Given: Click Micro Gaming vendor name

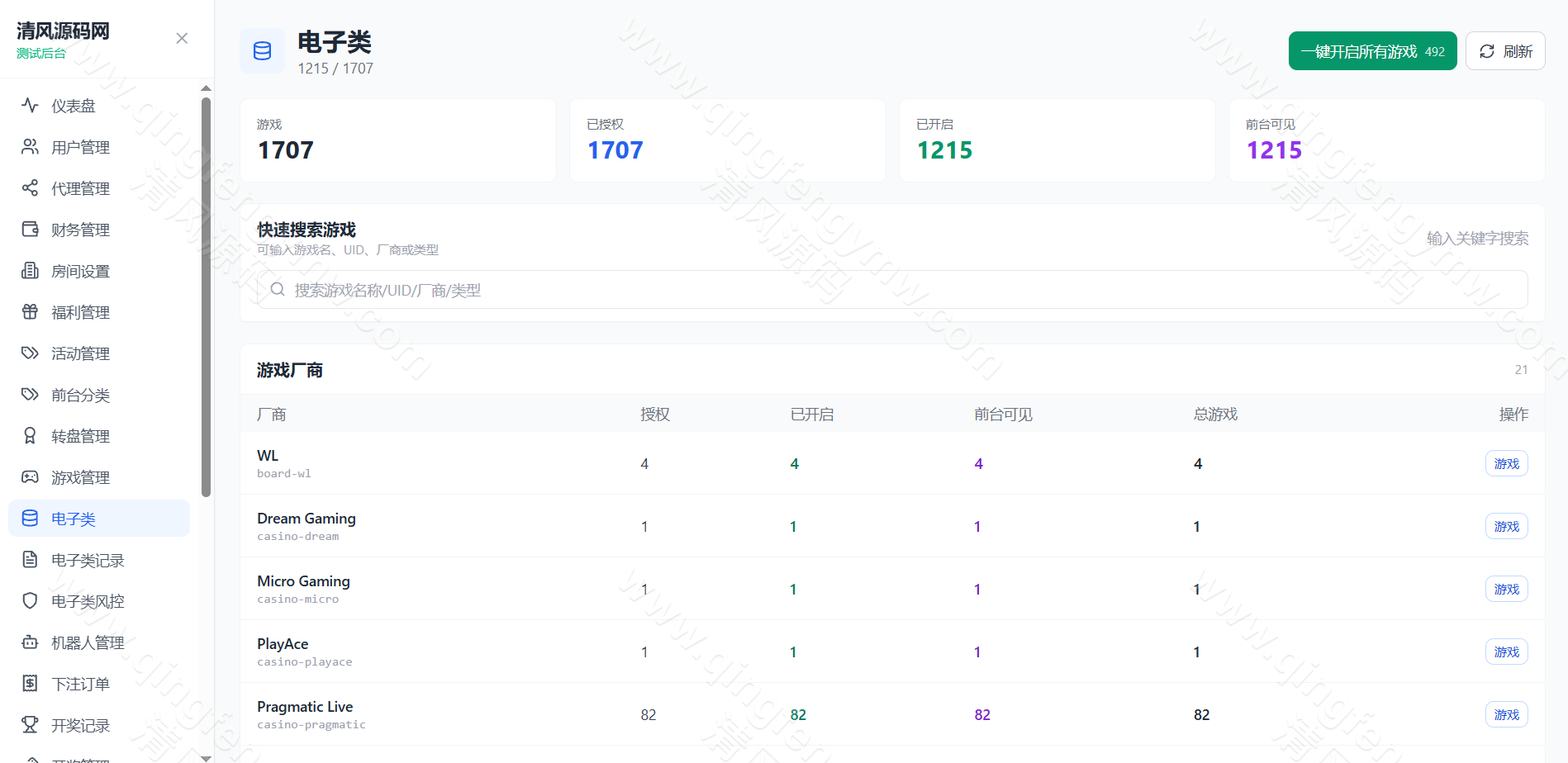Looking at the screenshot, I should click(x=303, y=581).
